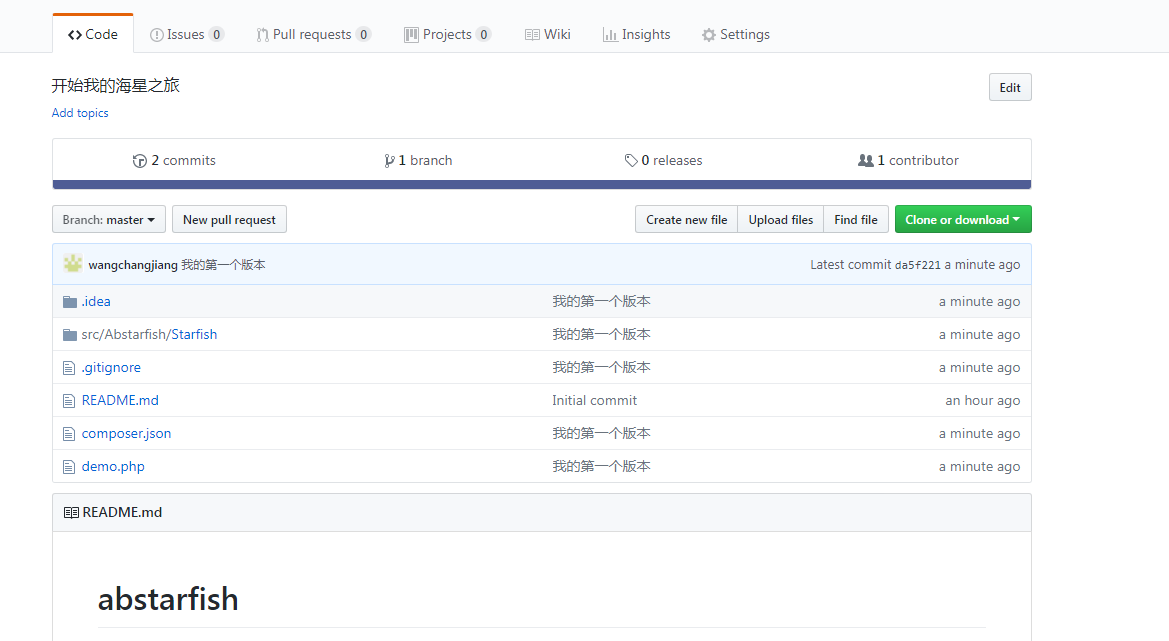
Task: Click the releases tag icon
Action: 631,160
